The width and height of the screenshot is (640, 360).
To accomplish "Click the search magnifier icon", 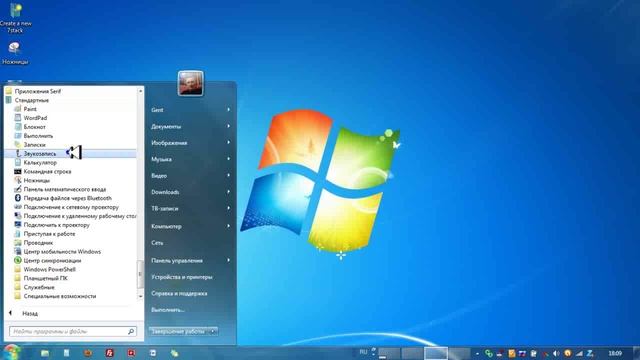I will (131, 331).
